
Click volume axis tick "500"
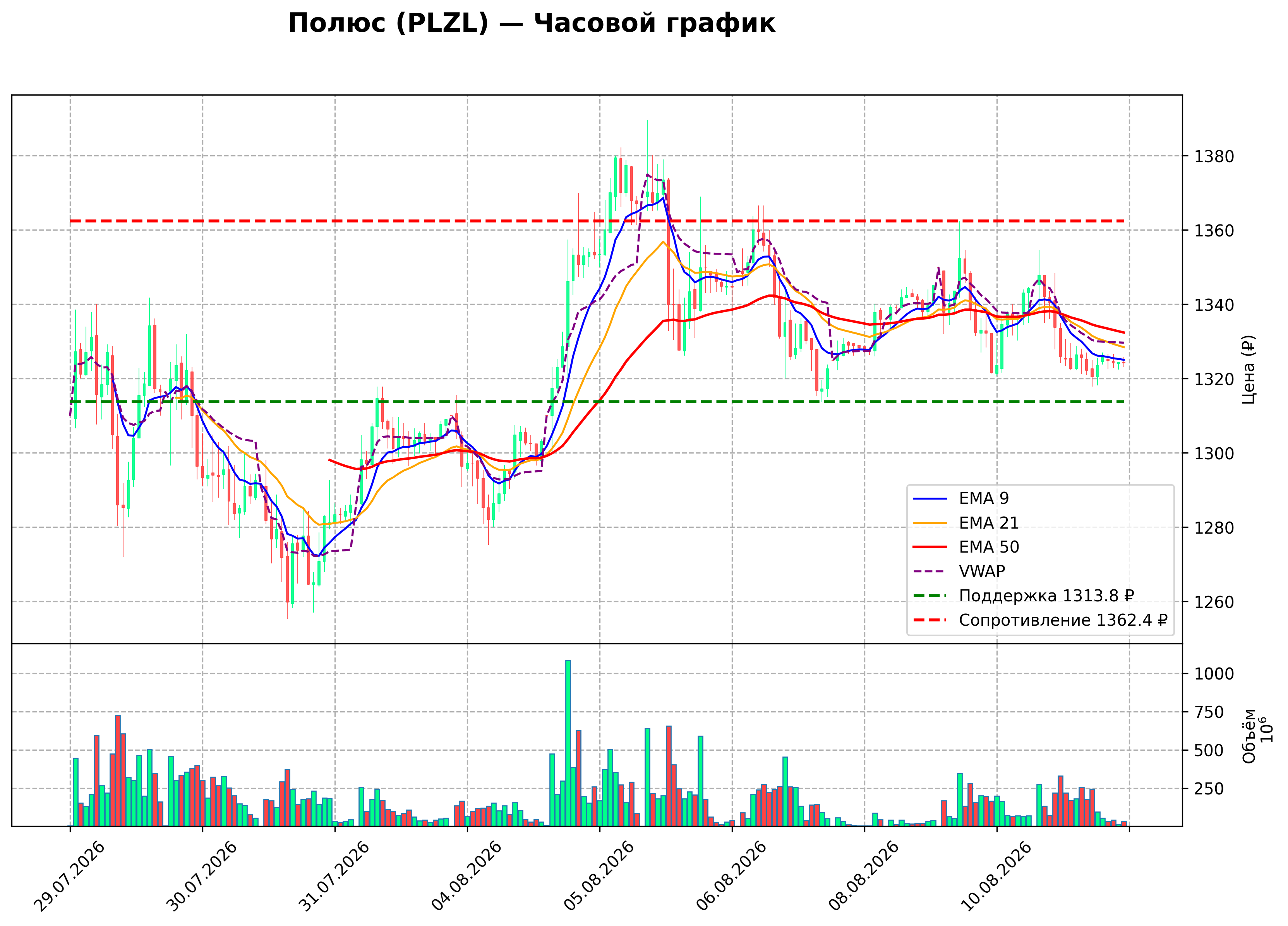(1209, 751)
